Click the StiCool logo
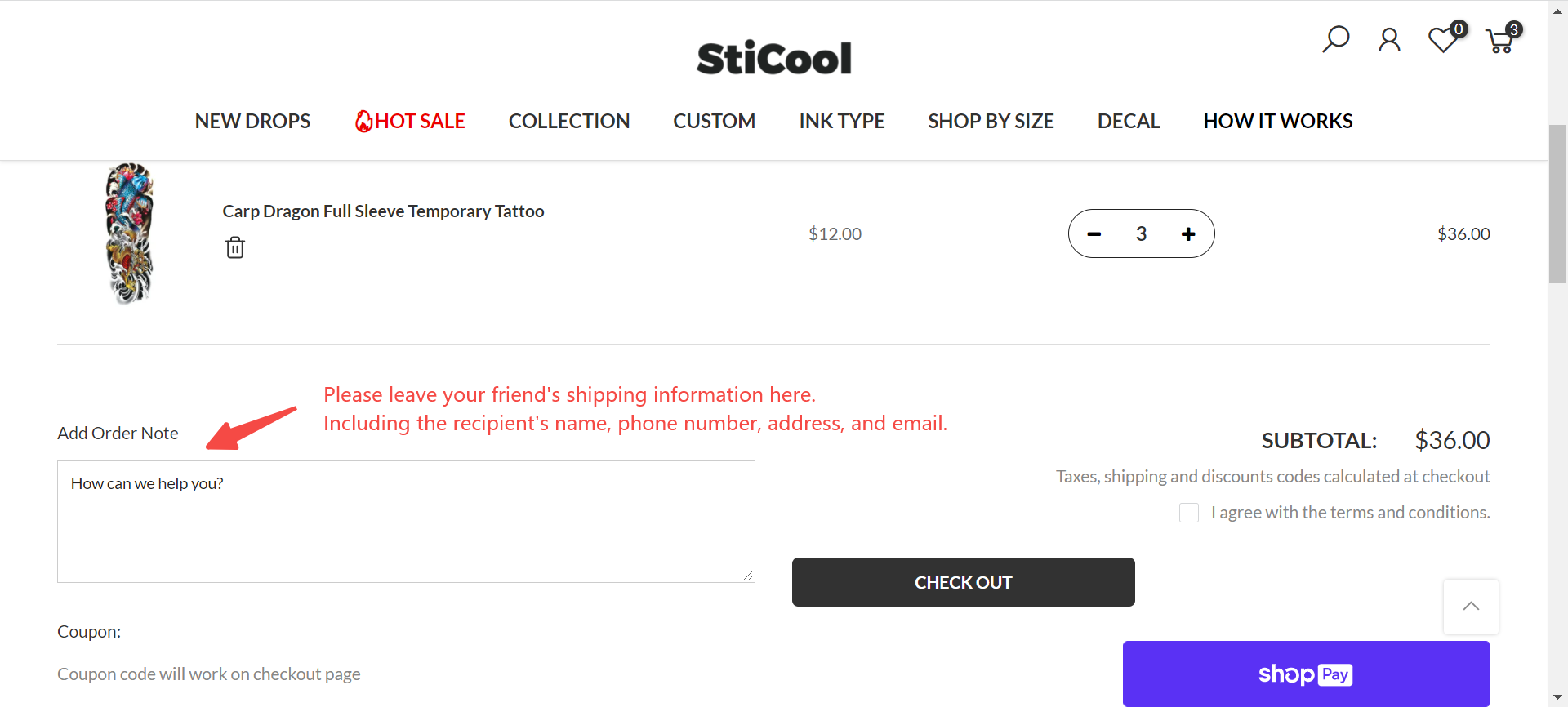Viewport: 1568px width, 707px height. (773, 59)
